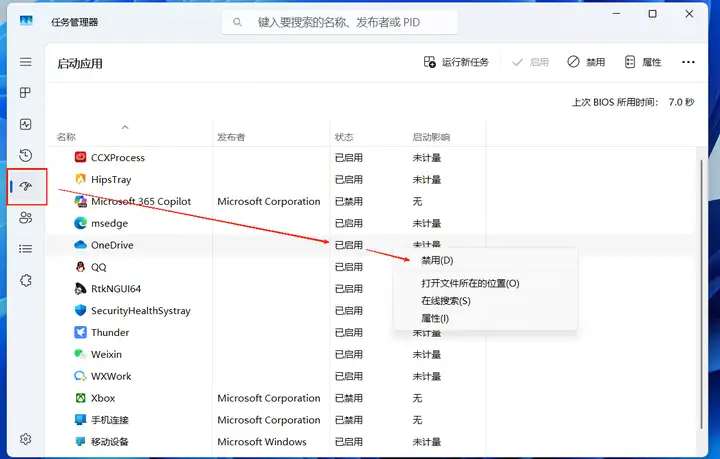Click the 移动设备 app icon
This screenshot has height=459, width=720.
pos(80,442)
